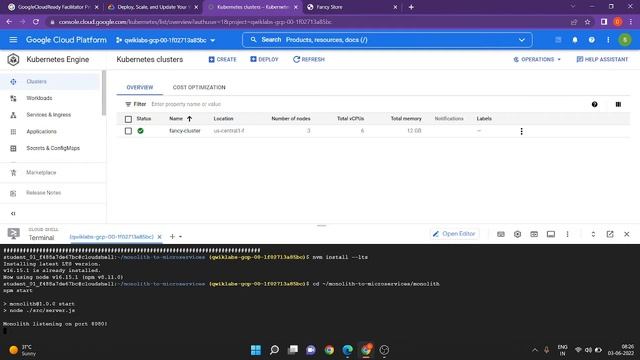Open the fancy-cluster link
This screenshot has height=360, width=640.
[185, 131]
